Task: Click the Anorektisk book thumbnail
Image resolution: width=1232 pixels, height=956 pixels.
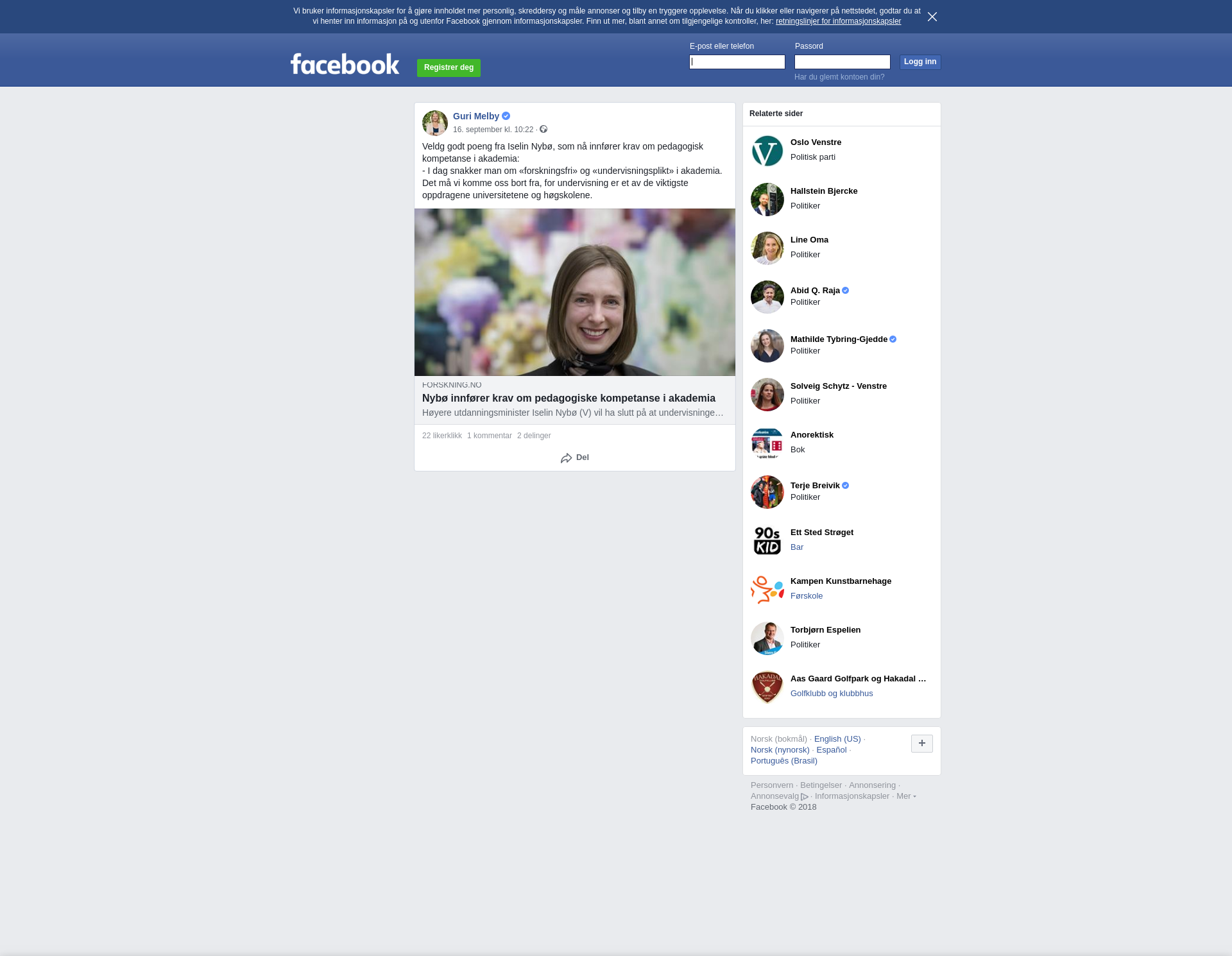Action: click(767, 443)
